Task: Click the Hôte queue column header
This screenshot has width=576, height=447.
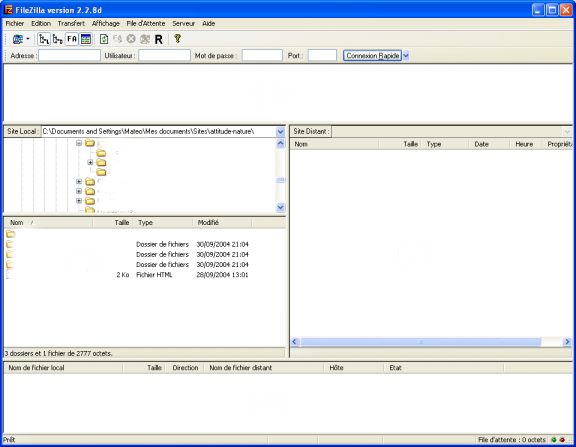Action: 354,368
